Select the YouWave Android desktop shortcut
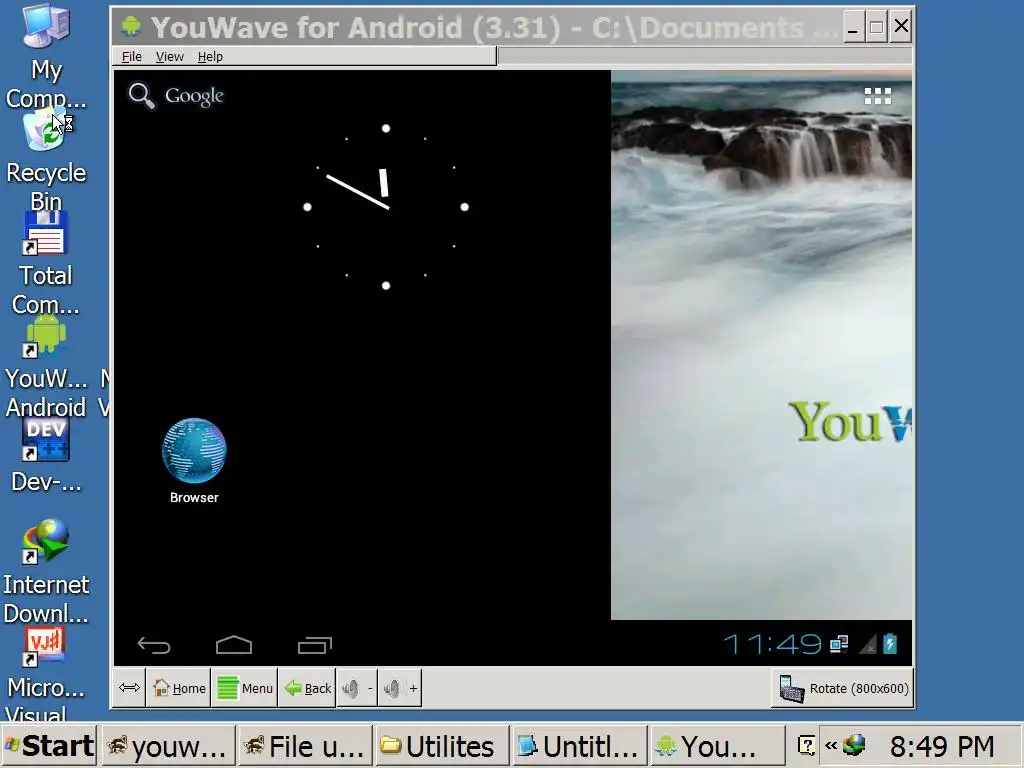Screen dimensions: 1024x768 pyautogui.click(x=46, y=367)
